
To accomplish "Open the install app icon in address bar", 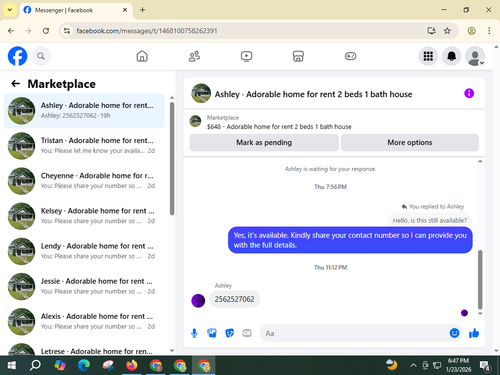I will click(x=431, y=31).
